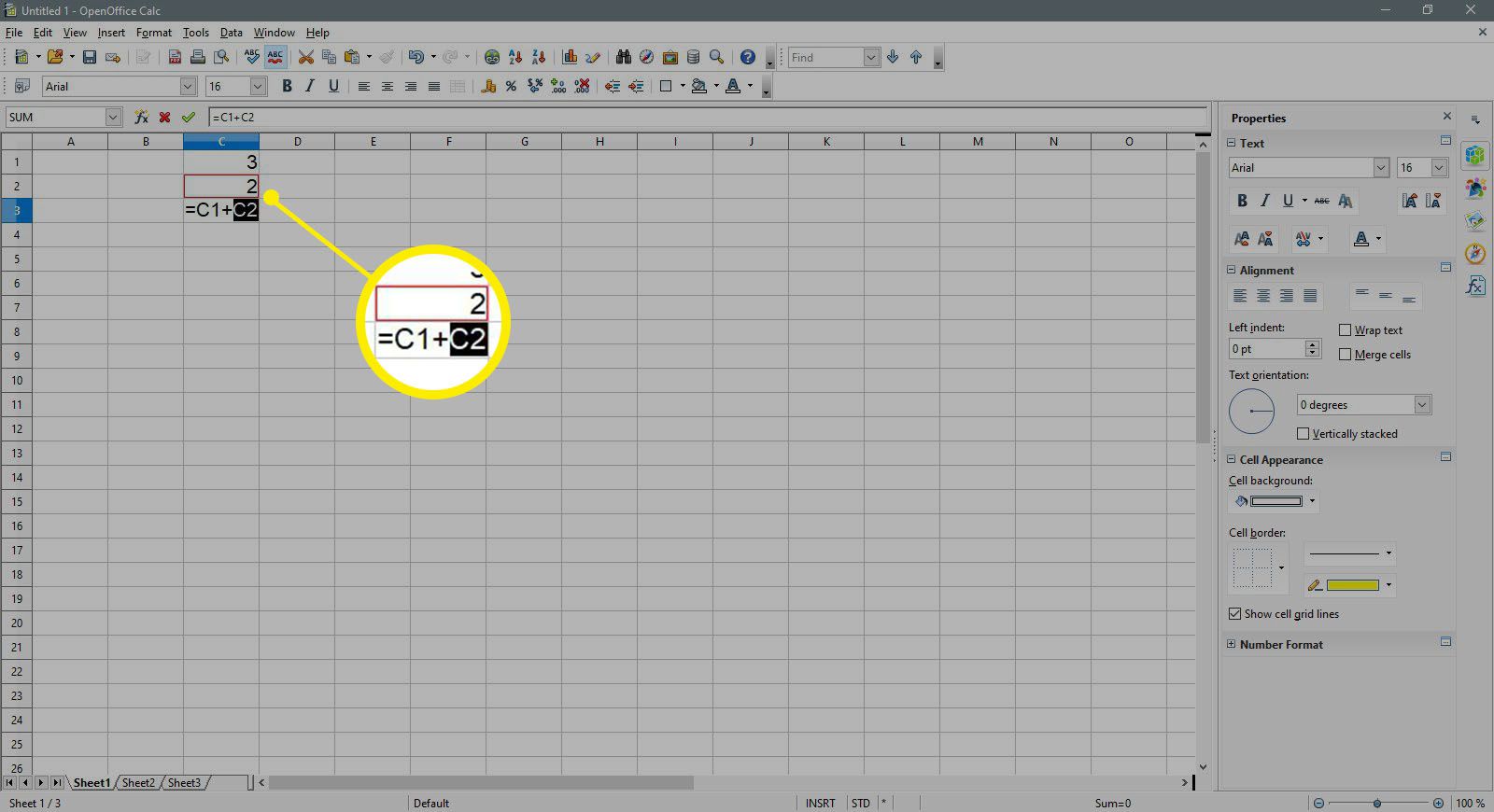Viewport: 1494px width, 812px height.
Task: Click cell border line color swatch
Action: pos(1352,586)
